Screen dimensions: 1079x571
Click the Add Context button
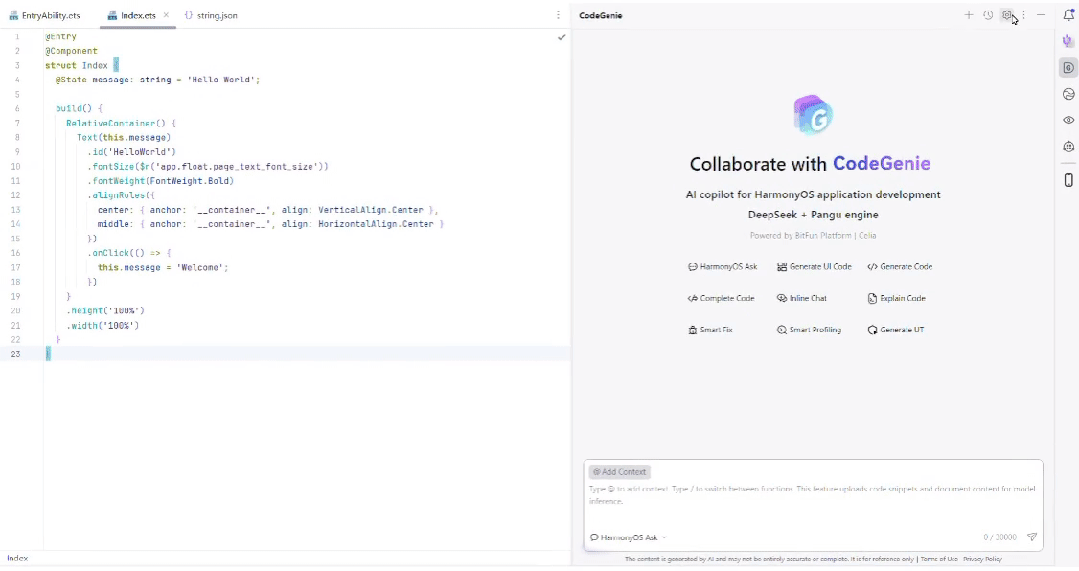click(x=619, y=472)
